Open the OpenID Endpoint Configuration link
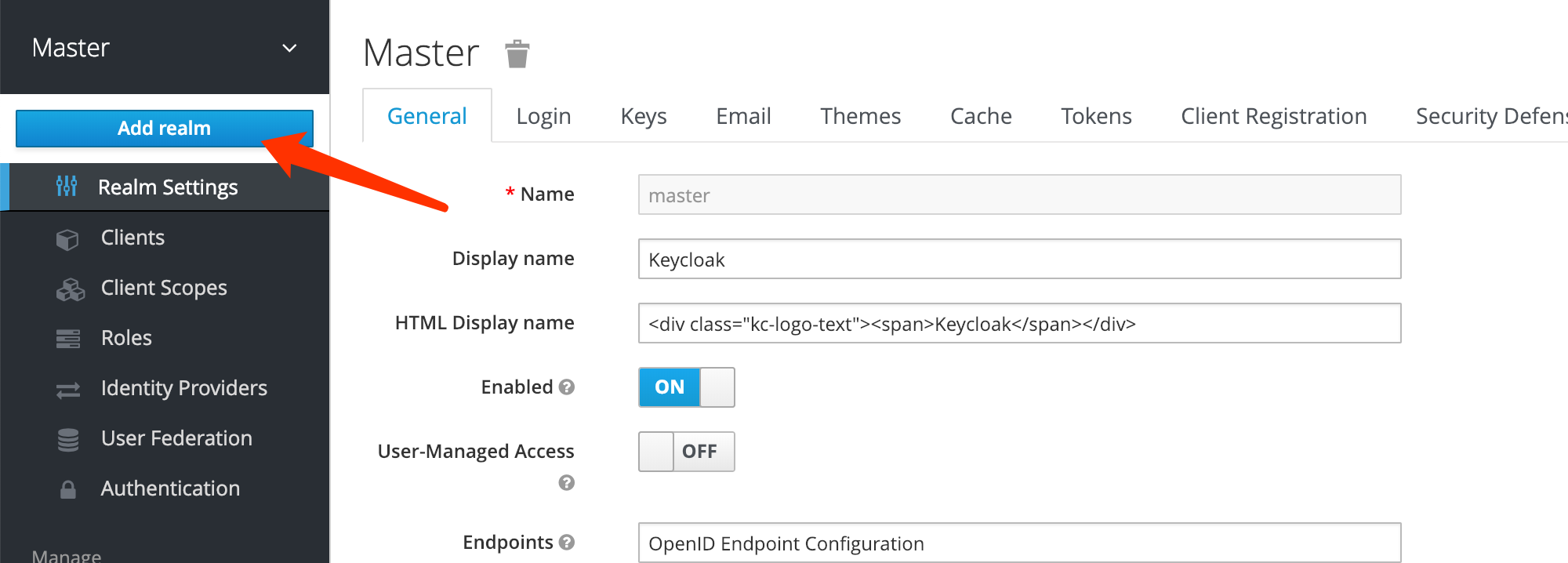The height and width of the screenshot is (563, 1568). point(786,544)
